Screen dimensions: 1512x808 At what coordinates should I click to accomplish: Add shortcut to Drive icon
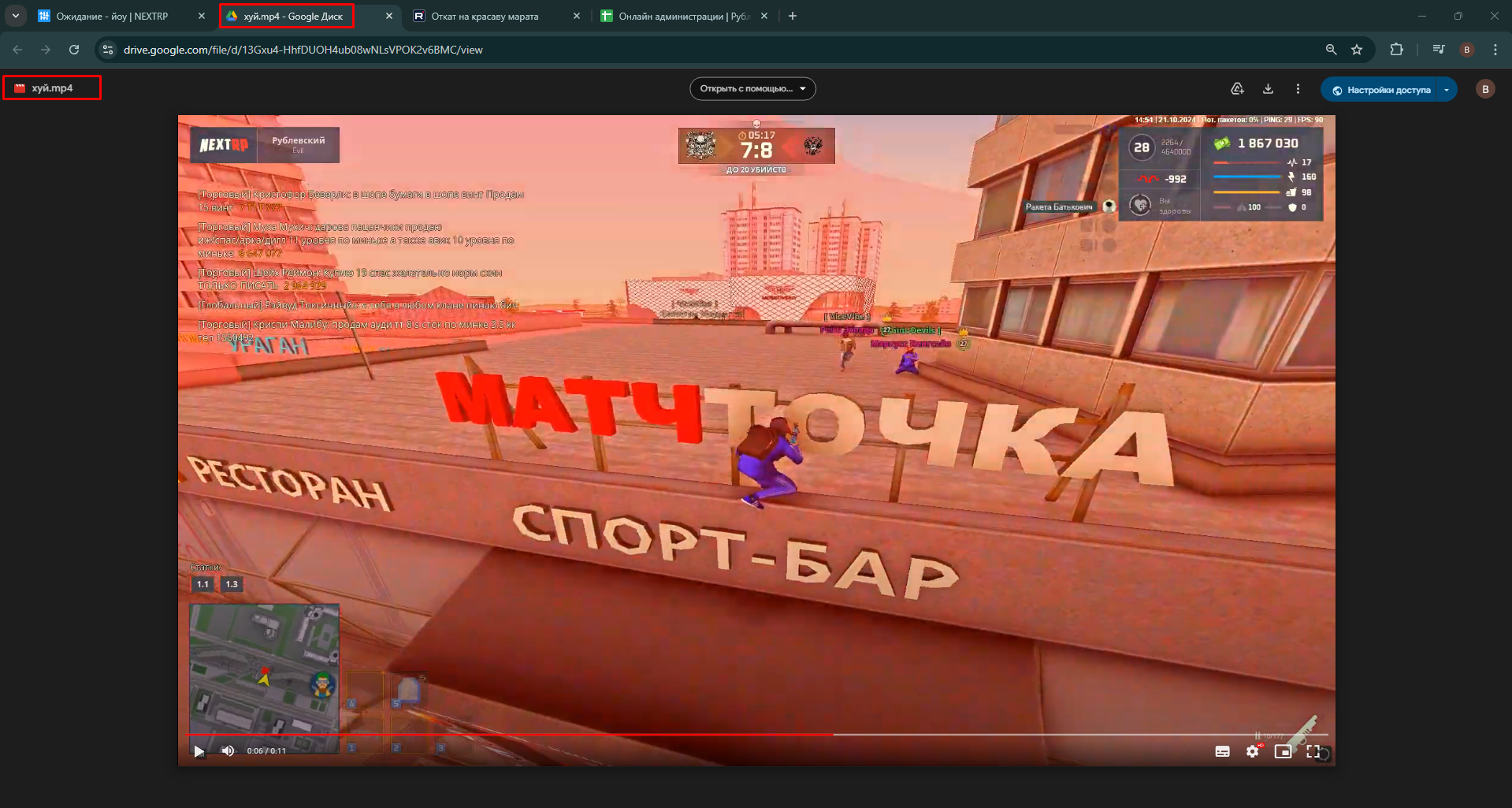point(1237,89)
